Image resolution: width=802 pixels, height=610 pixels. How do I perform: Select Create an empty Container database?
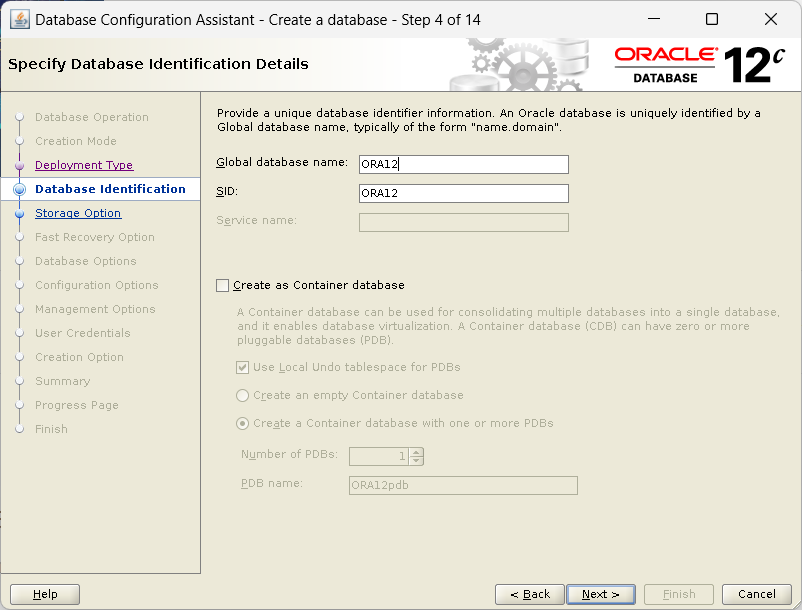[242, 395]
